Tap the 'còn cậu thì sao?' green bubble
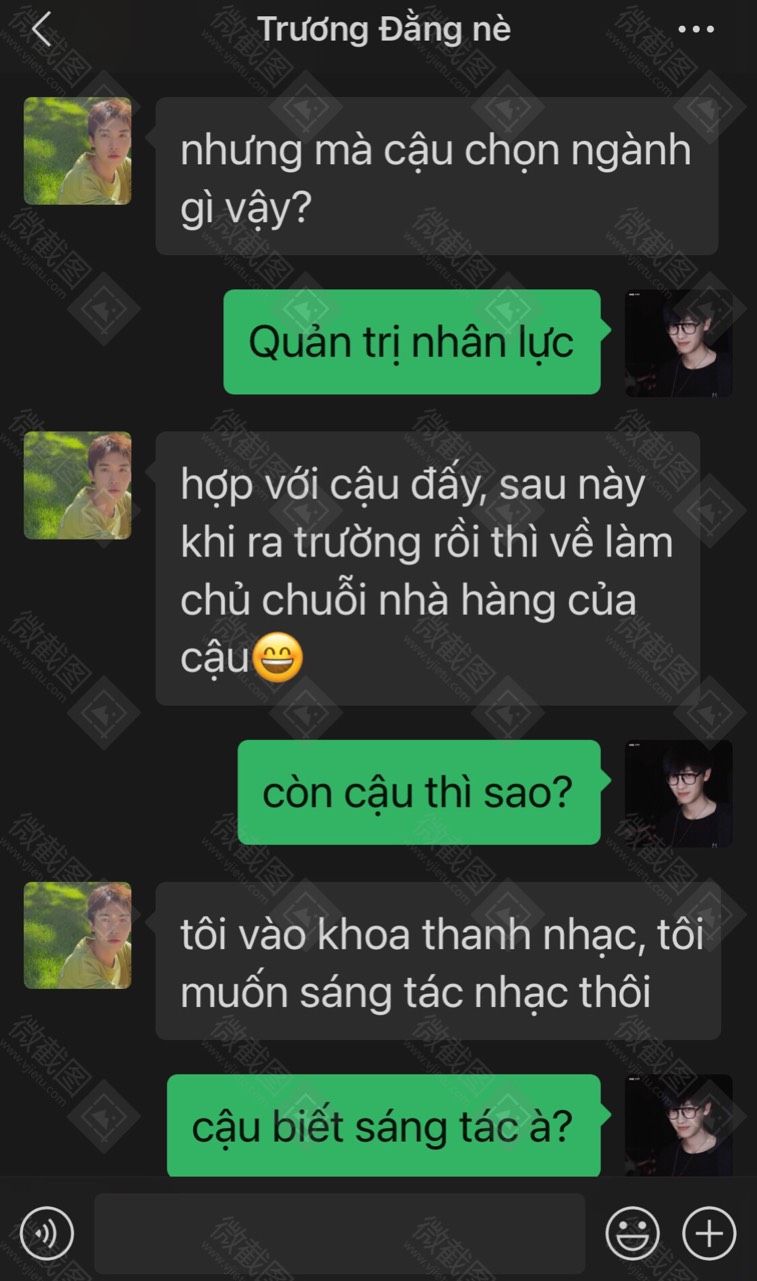 [x=418, y=792]
